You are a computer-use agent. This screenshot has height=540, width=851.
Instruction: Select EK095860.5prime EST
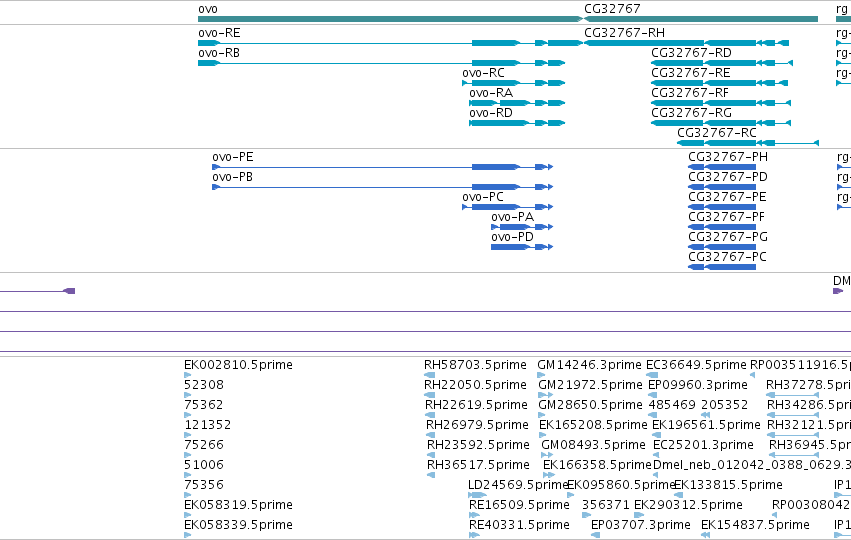click(621, 485)
